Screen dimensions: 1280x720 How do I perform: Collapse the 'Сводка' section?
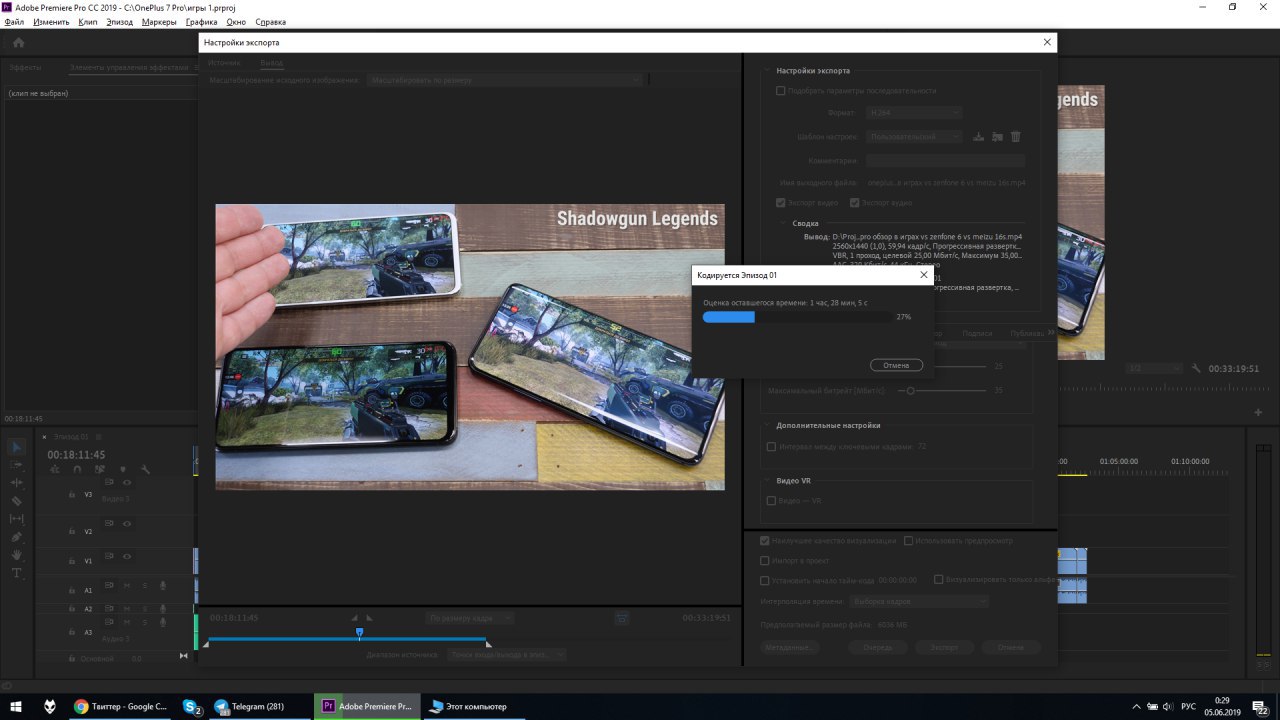click(x=781, y=224)
